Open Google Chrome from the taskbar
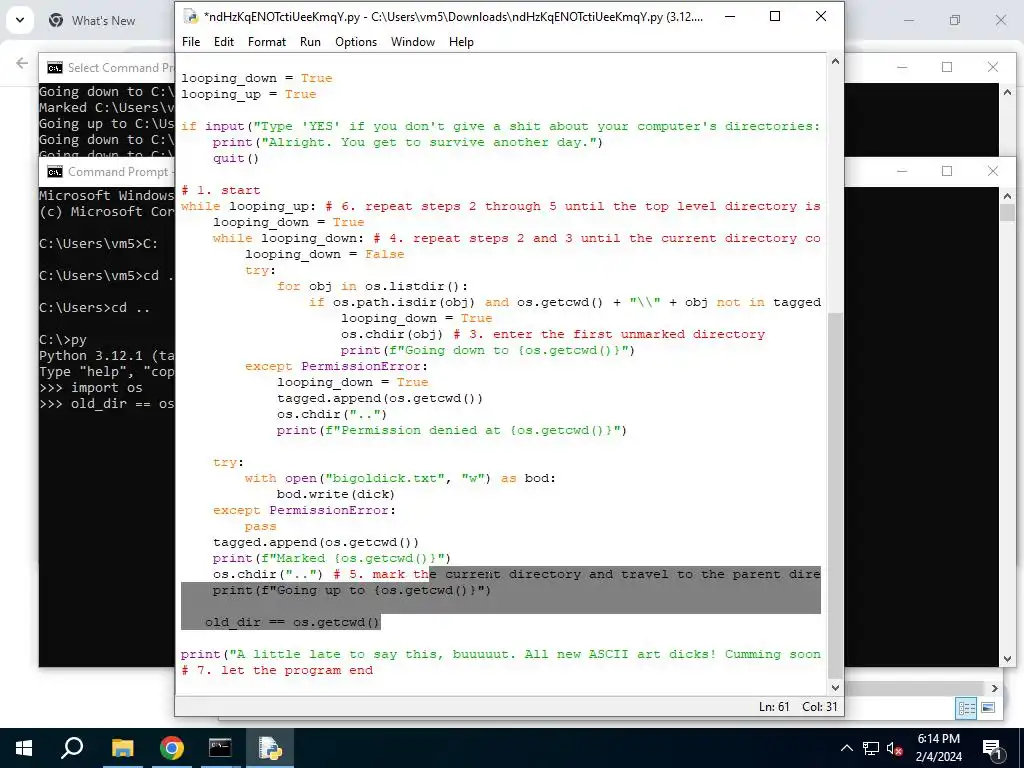Image resolution: width=1024 pixels, height=768 pixels. pos(171,748)
